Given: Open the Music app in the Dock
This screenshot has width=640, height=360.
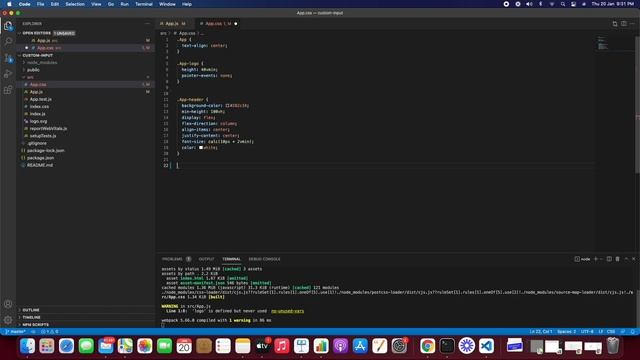Looking at the screenshot, I should click(282, 346).
